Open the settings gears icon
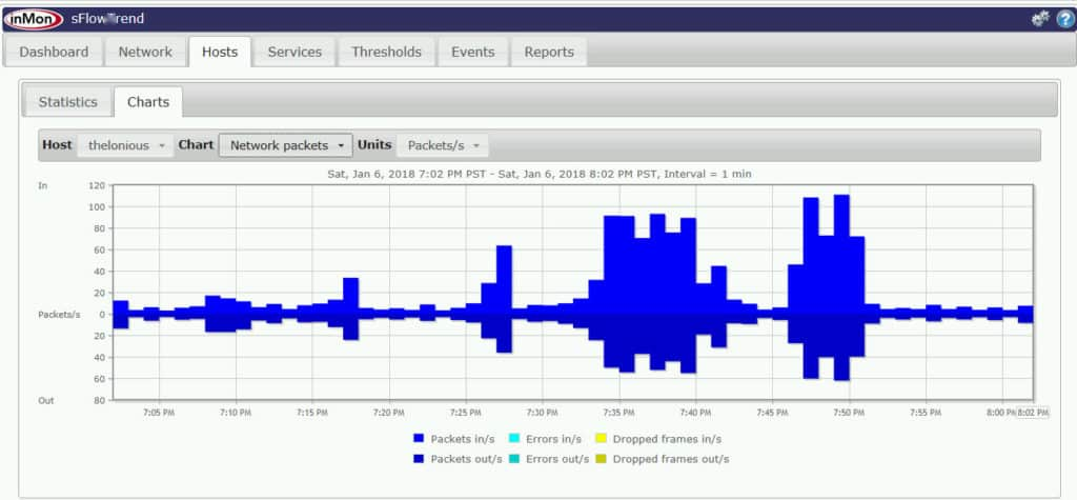This screenshot has height=500, width=1077. [x=1041, y=19]
